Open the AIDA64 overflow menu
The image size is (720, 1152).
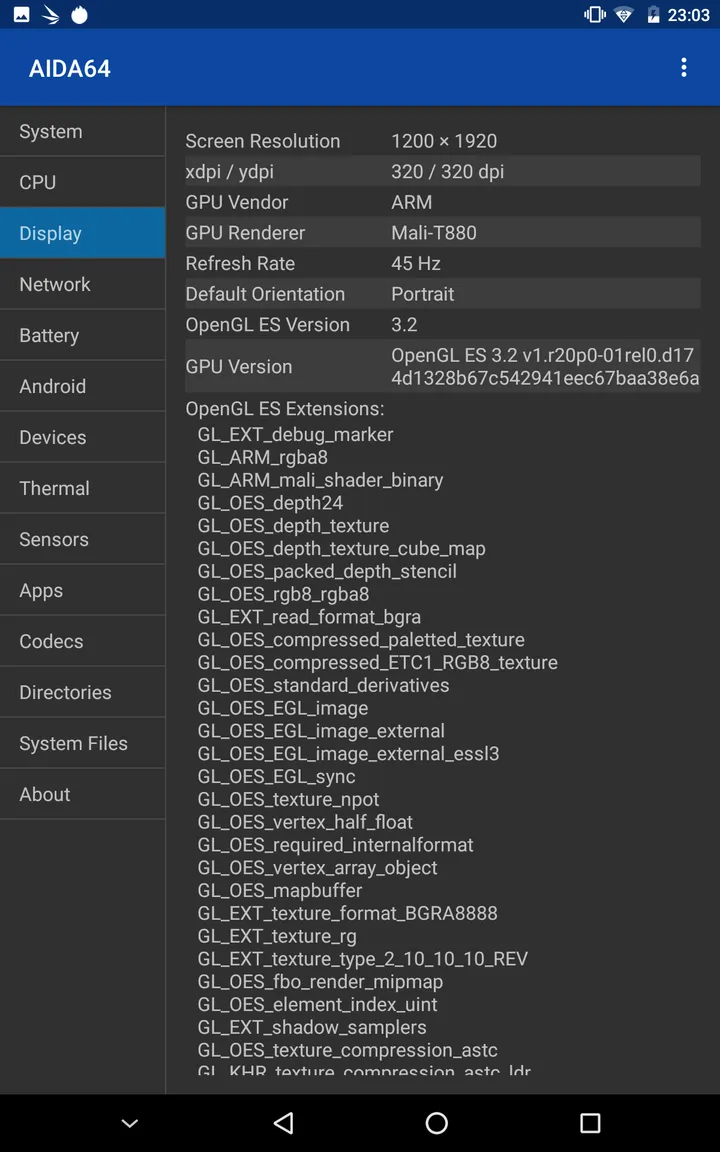[x=684, y=67]
